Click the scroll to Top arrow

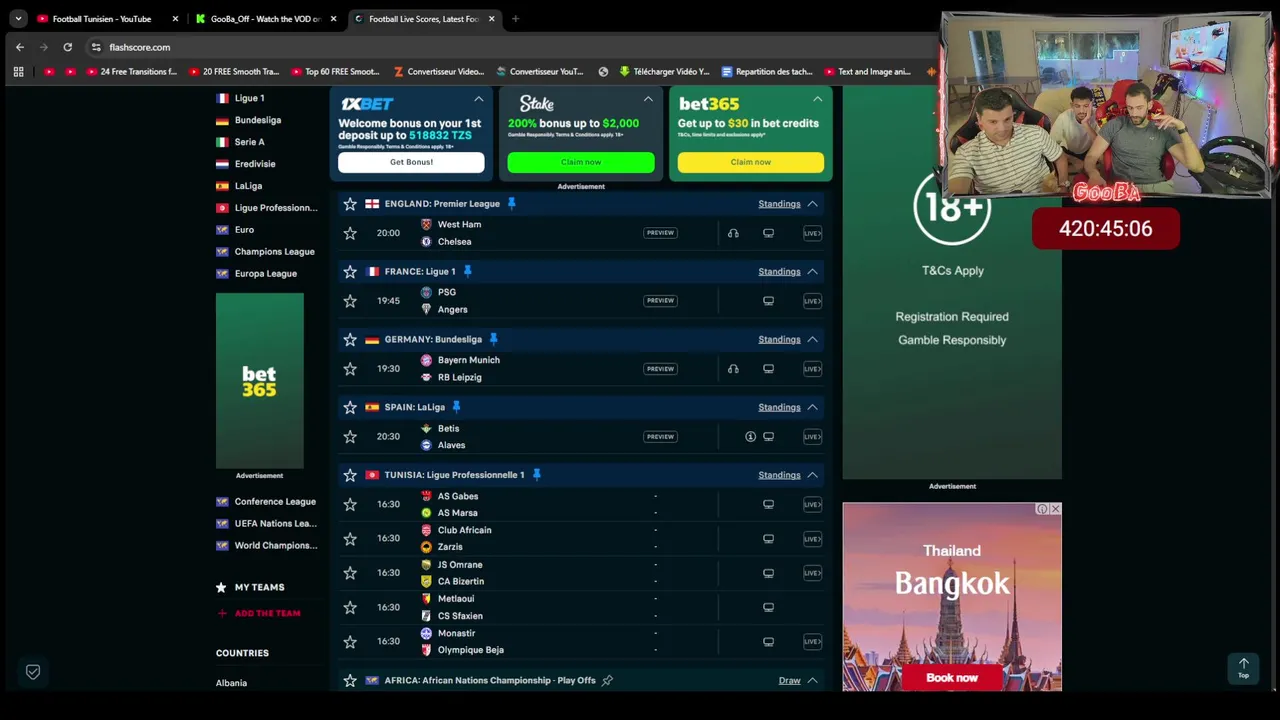point(1244,667)
